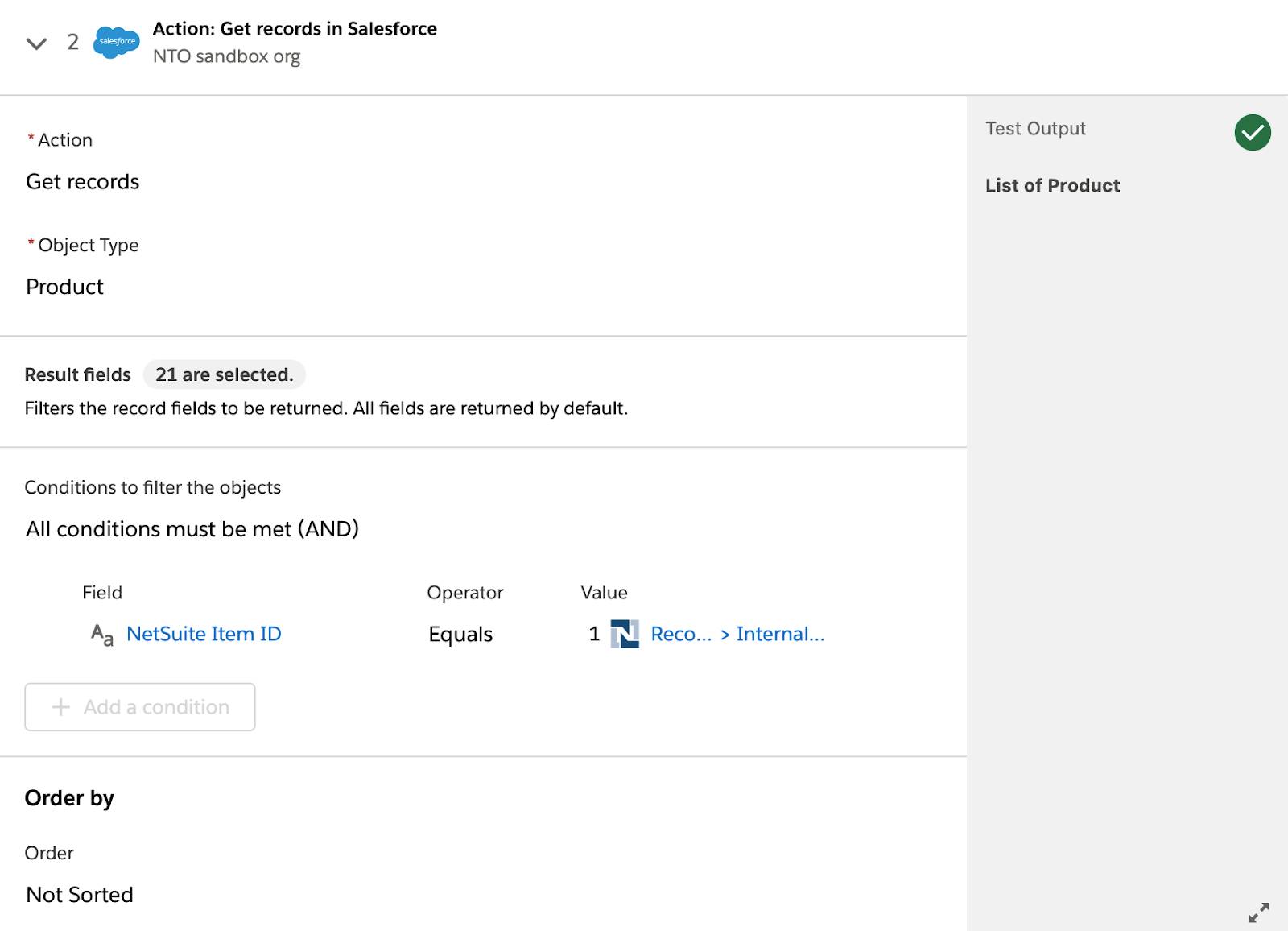Screen dimensions: 1288x931
Task: Click the Order by heading
Action: pos(69,798)
